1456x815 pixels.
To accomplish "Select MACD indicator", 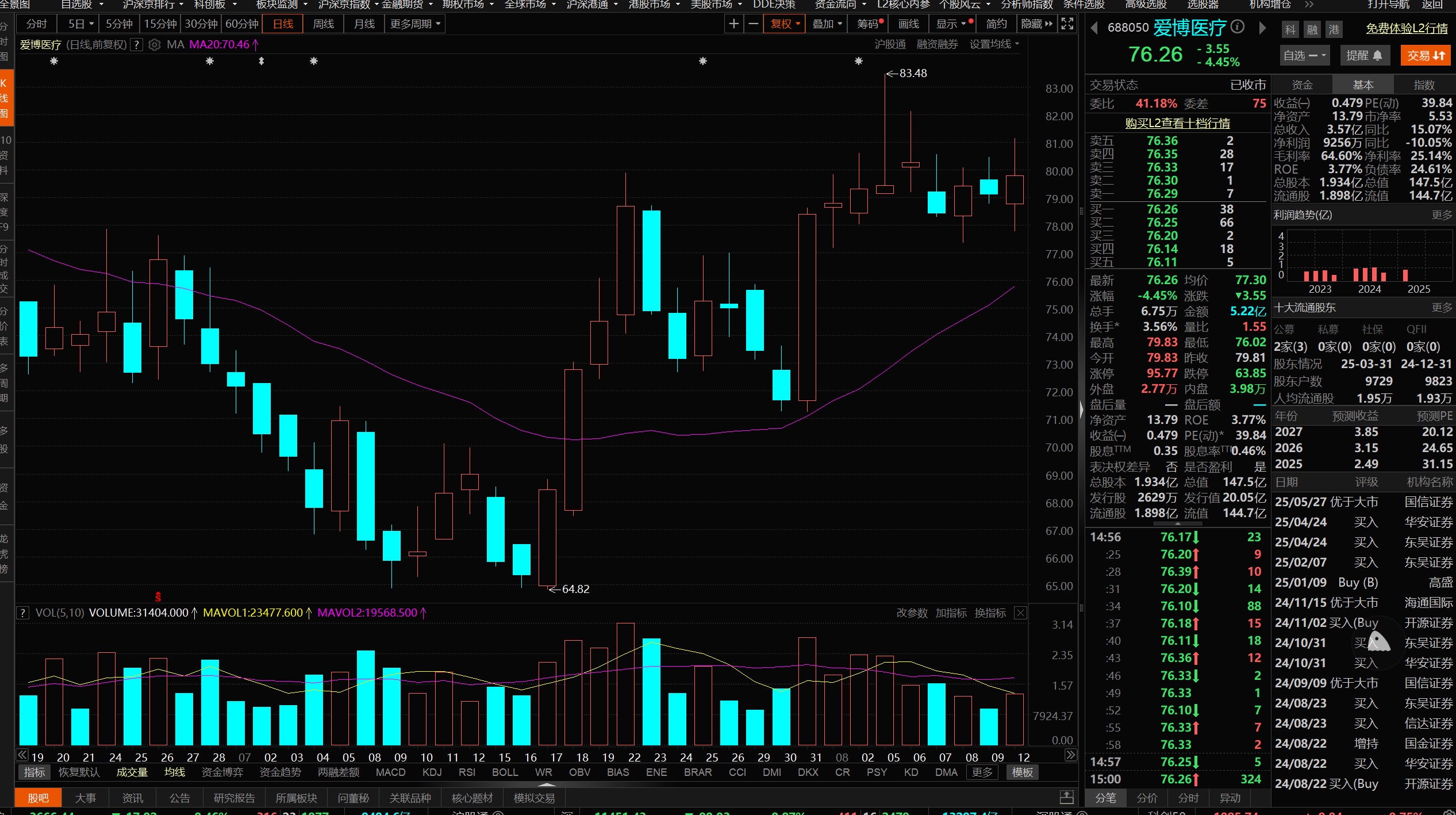I will (391, 772).
